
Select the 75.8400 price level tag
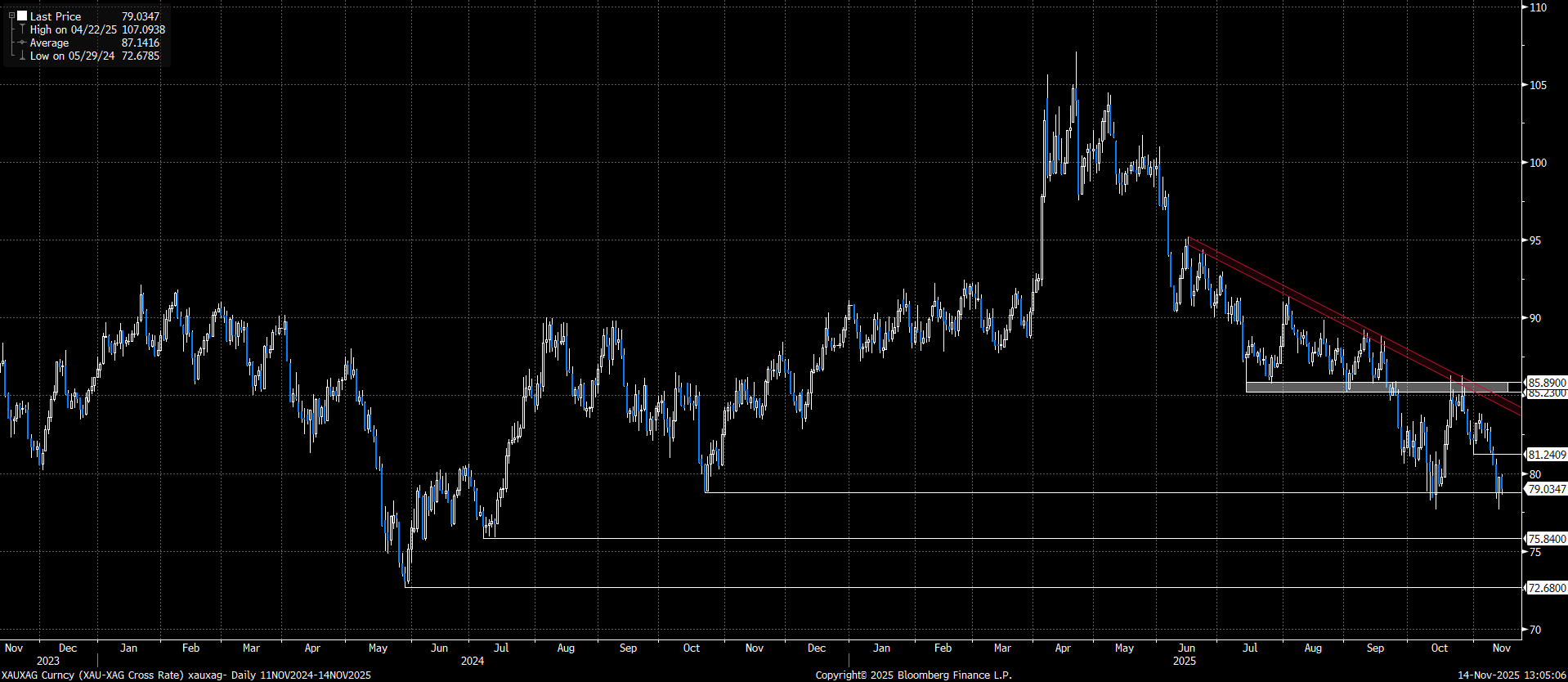[1546, 539]
